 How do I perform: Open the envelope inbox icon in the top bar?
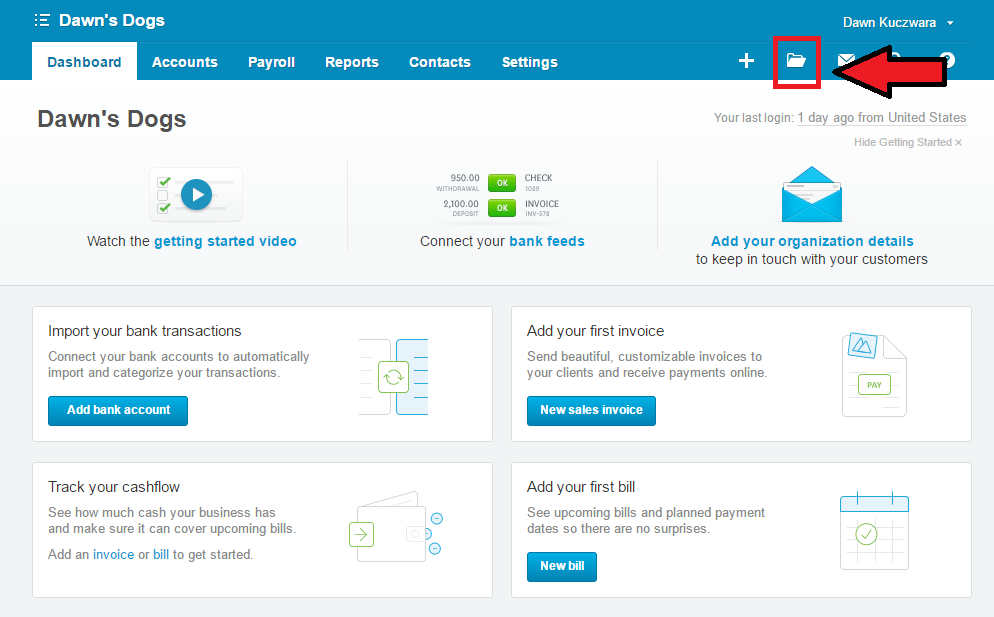[x=847, y=61]
